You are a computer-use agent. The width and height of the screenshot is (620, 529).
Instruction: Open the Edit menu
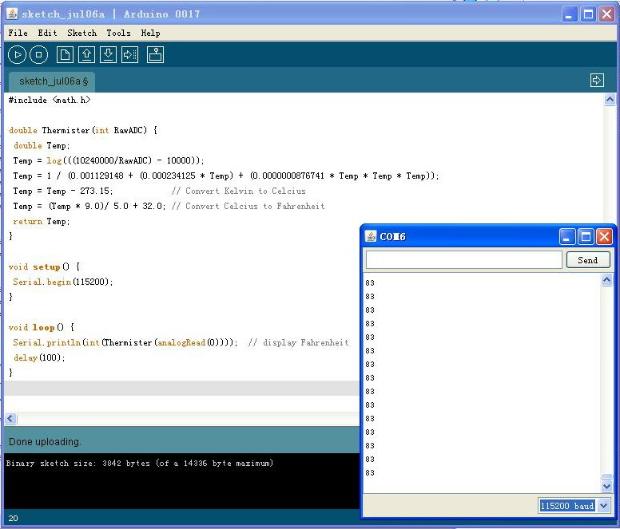(x=47, y=33)
